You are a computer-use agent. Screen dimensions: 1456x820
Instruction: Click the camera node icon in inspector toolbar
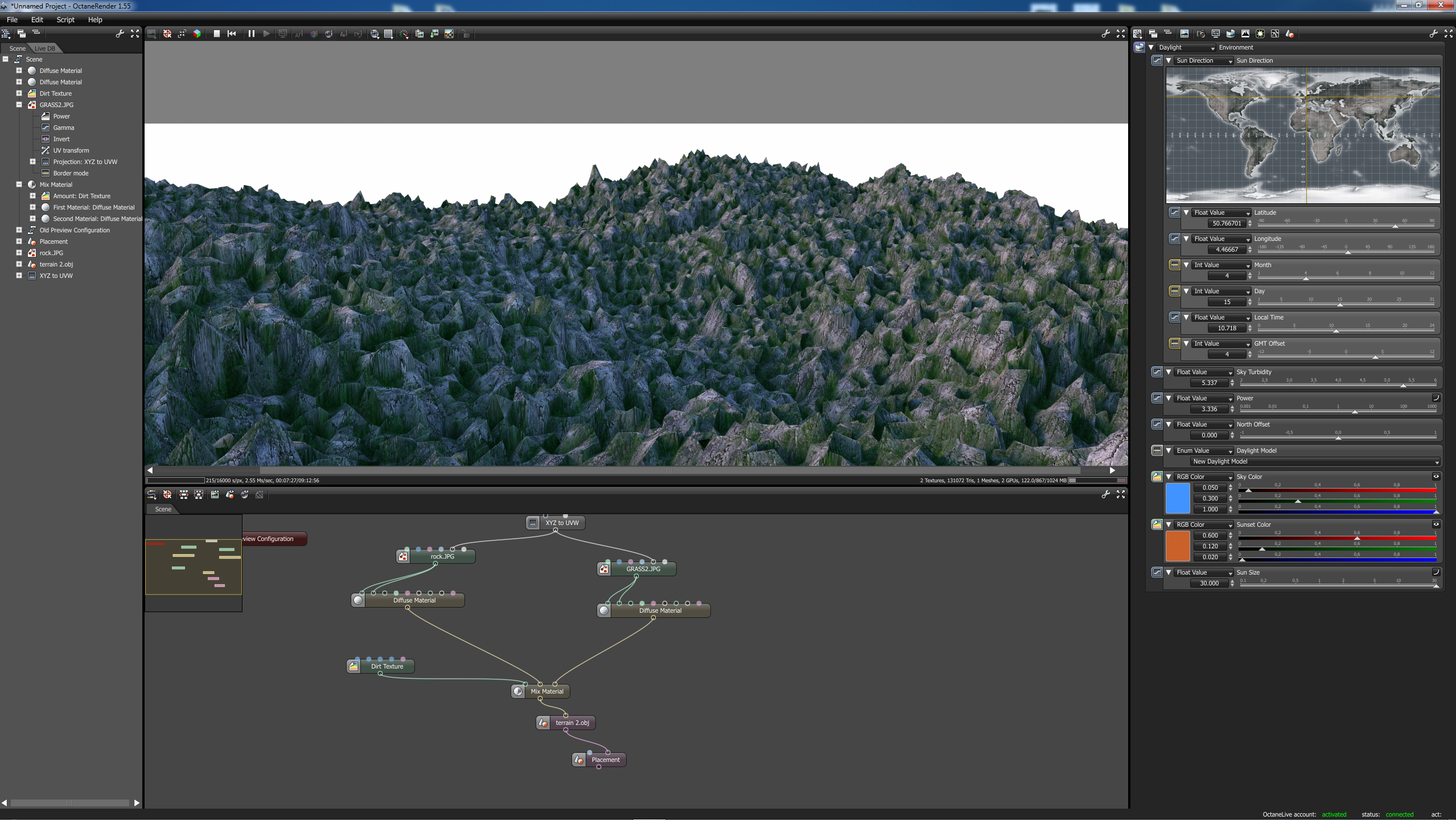click(x=1200, y=34)
